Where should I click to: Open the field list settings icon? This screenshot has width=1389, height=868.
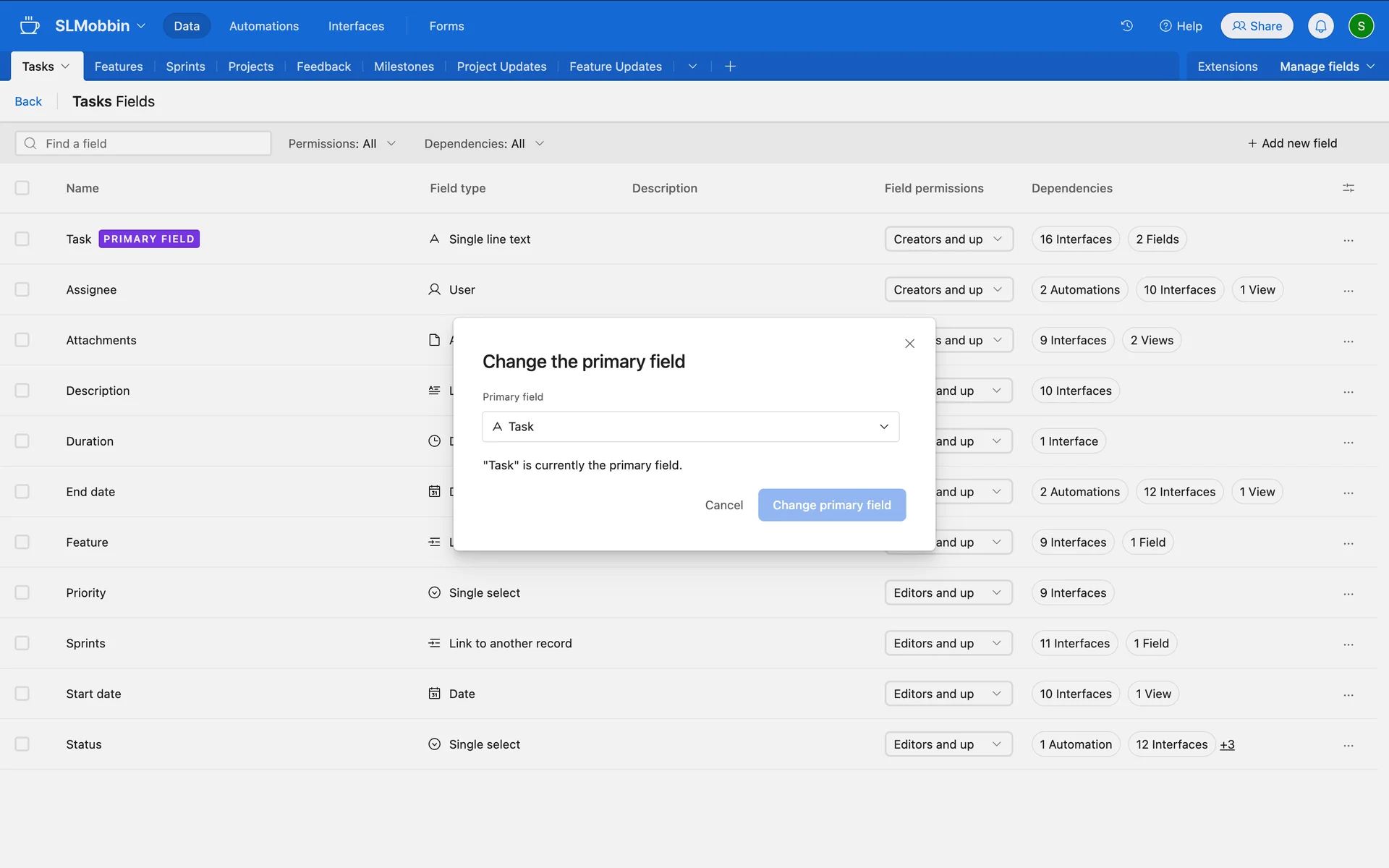click(1348, 188)
